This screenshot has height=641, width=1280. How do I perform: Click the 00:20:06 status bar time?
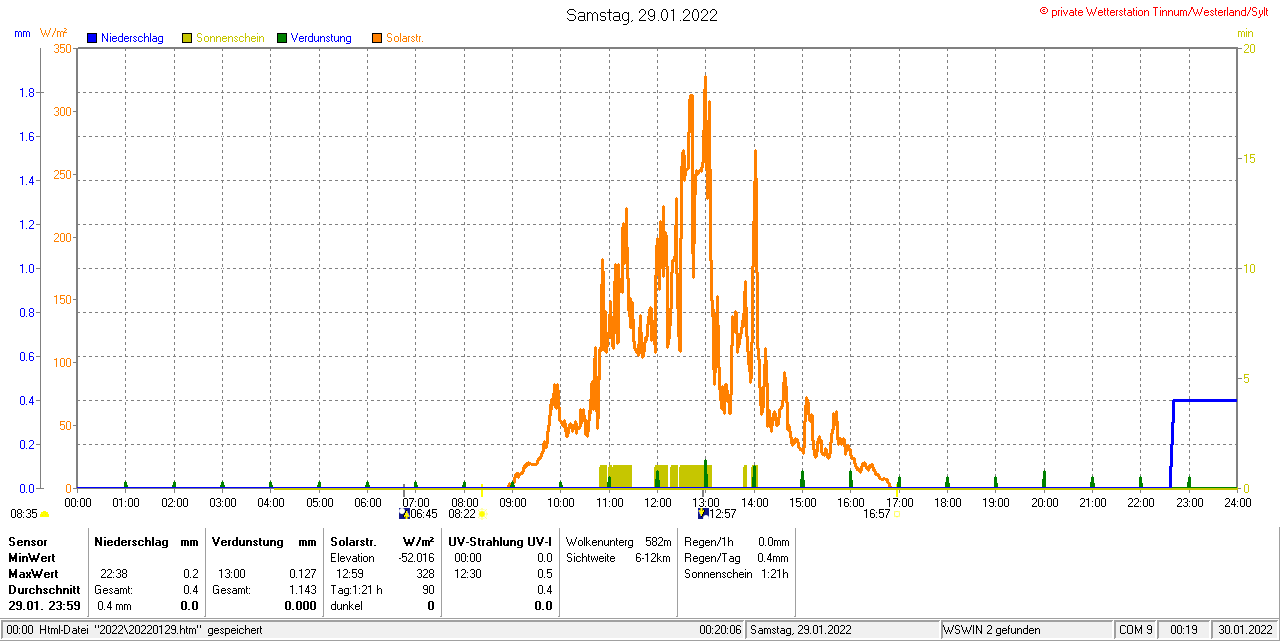720,630
